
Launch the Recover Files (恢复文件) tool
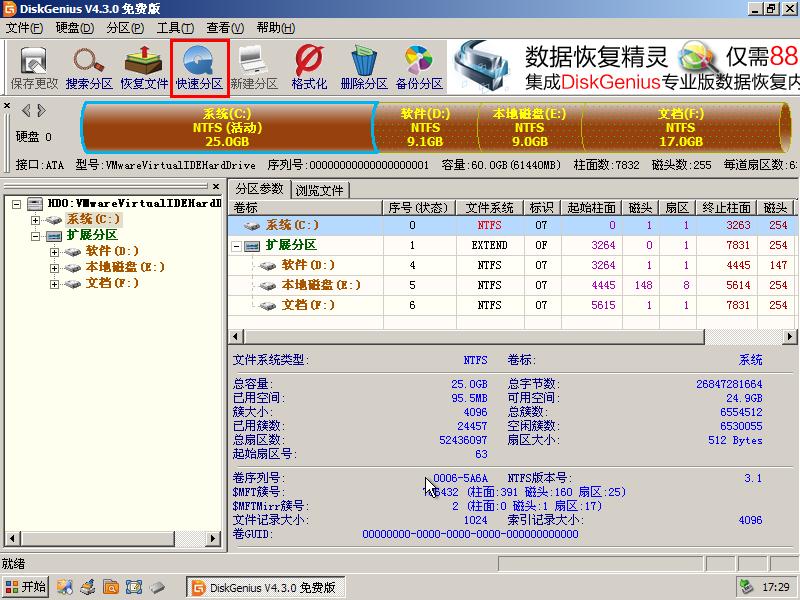(x=144, y=67)
